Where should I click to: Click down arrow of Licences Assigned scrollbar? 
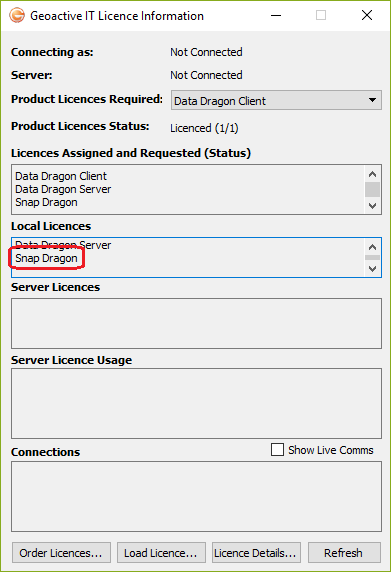[372, 206]
